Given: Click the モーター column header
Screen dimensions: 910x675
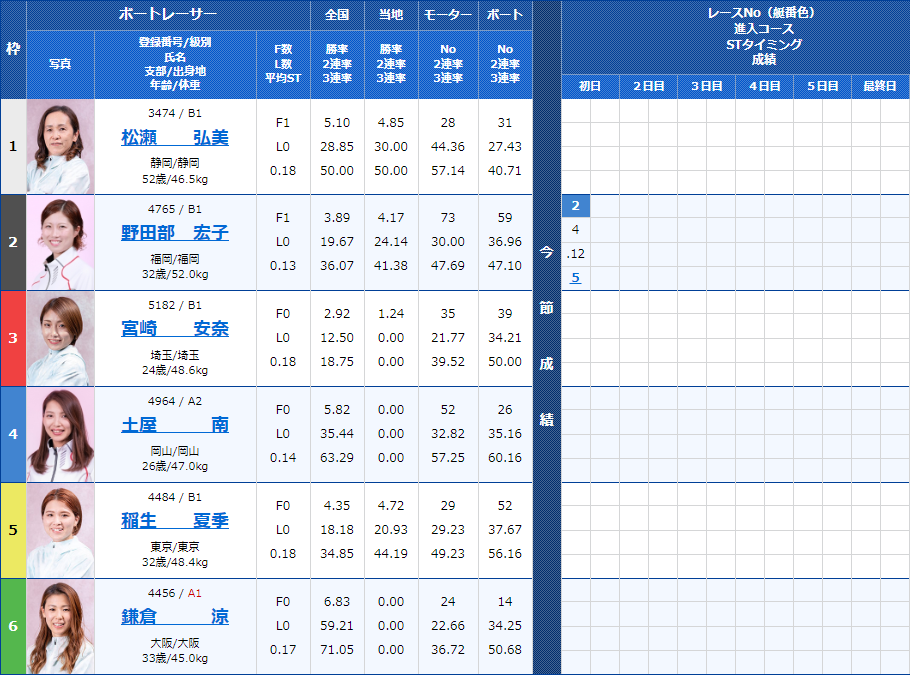Looking at the screenshot, I should click(448, 15).
